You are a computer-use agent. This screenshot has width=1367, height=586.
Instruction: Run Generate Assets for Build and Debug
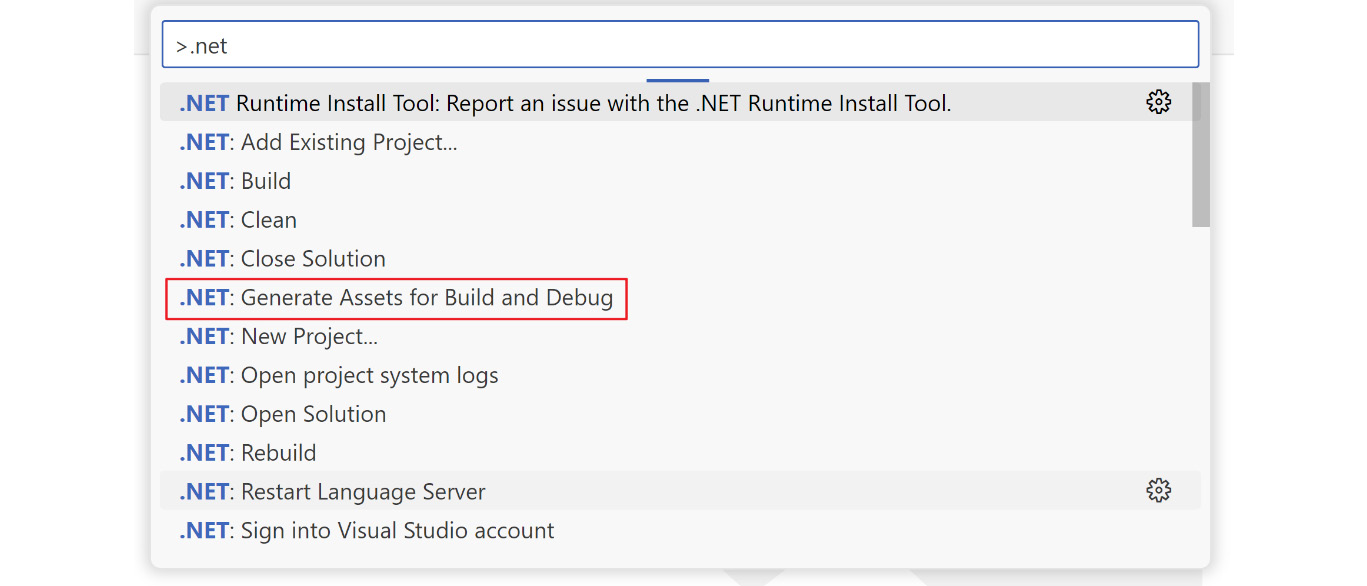[x=680, y=298]
